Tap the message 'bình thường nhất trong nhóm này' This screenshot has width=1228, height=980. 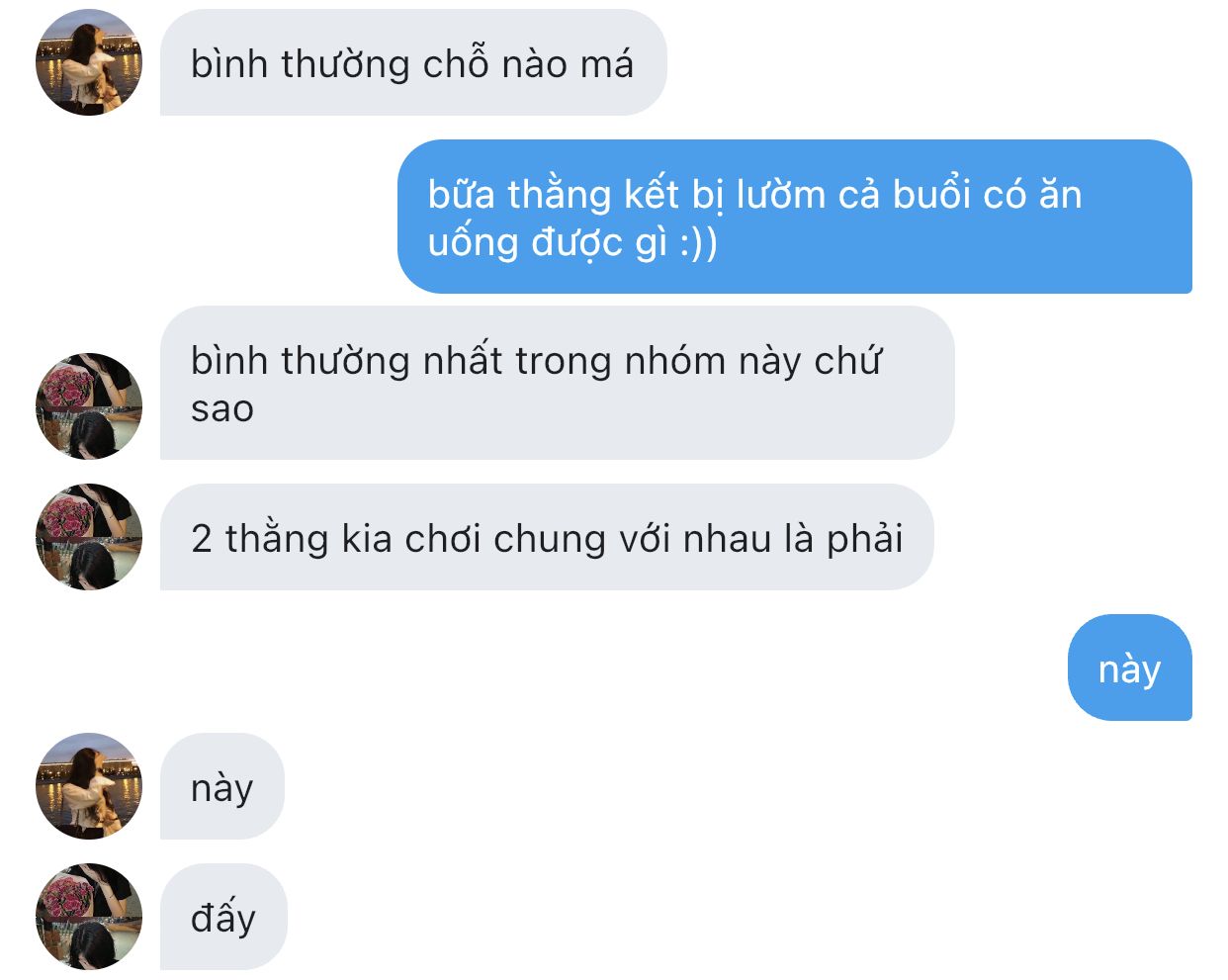pyautogui.click(x=558, y=383)
